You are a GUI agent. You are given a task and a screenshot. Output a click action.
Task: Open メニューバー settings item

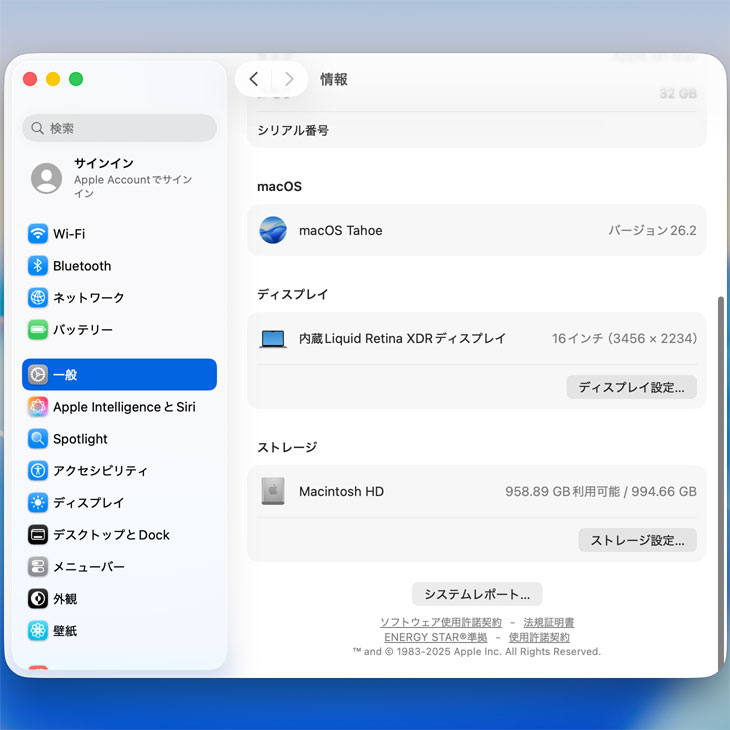[88, 567]
